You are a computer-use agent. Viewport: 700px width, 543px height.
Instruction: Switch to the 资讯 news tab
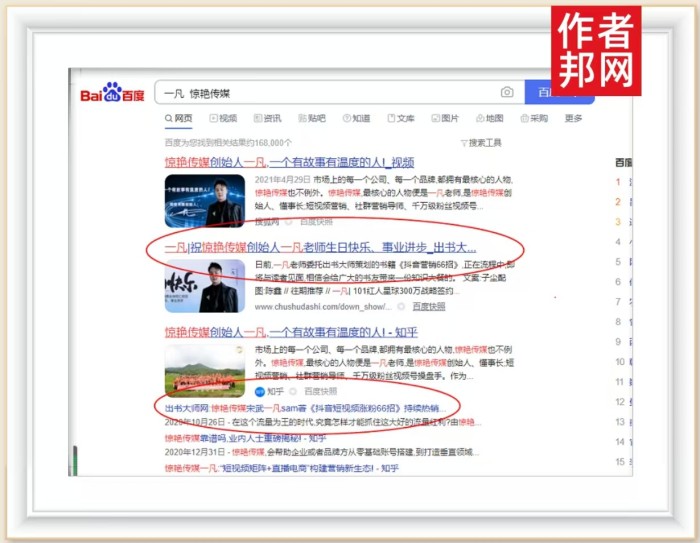[x=267, y=118]
